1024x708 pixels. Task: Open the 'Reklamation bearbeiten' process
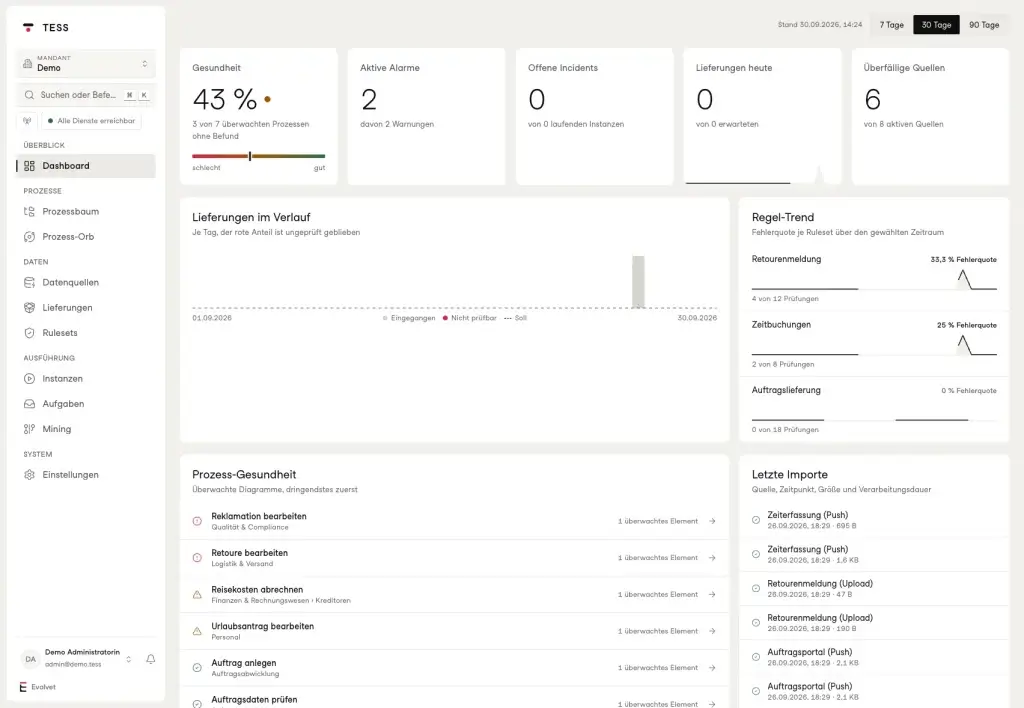[455, 521]
